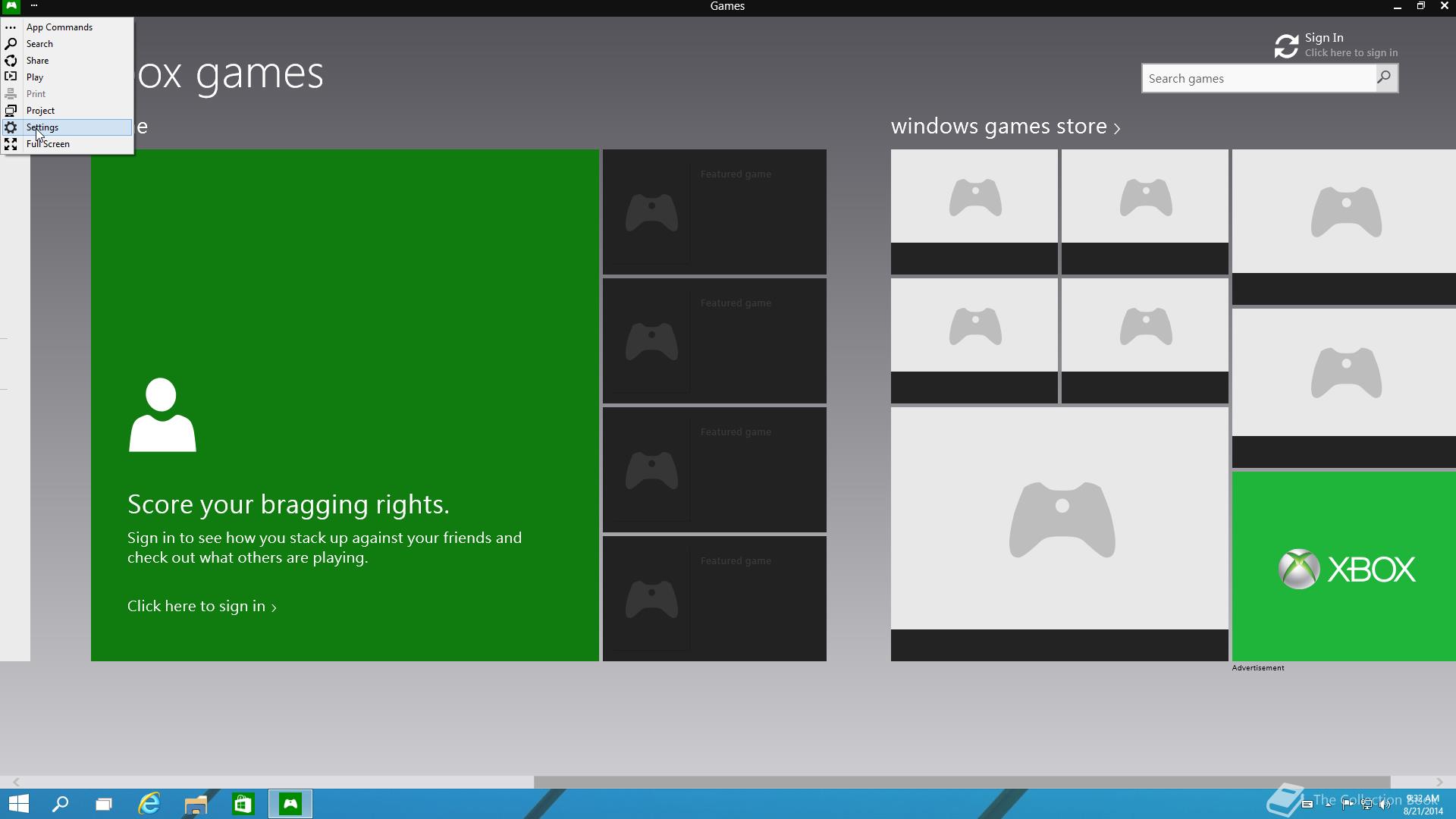Open the third Featured game tile
The image size is (1456, 819).
(714, 469)
